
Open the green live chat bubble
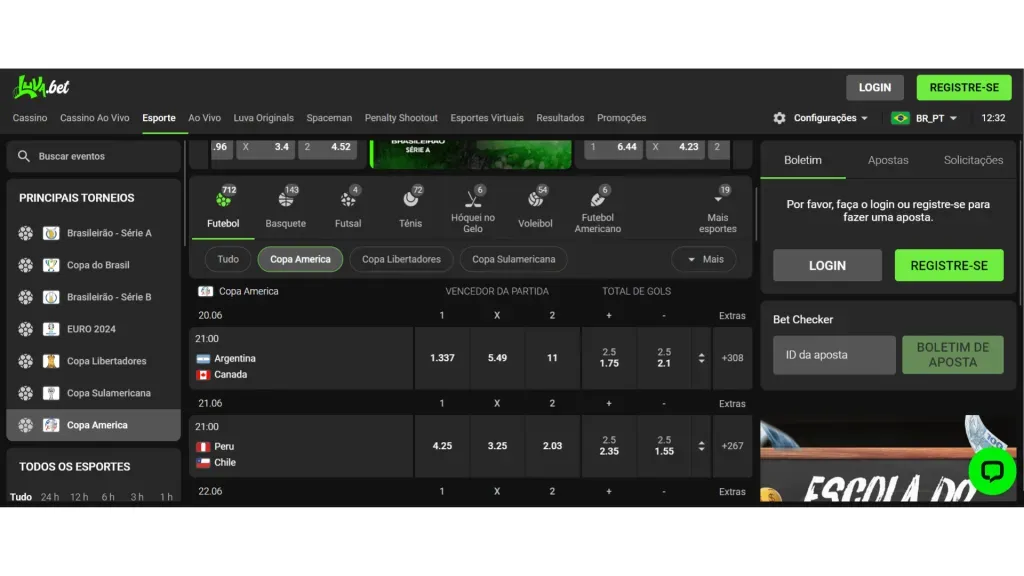pos(992,471)
